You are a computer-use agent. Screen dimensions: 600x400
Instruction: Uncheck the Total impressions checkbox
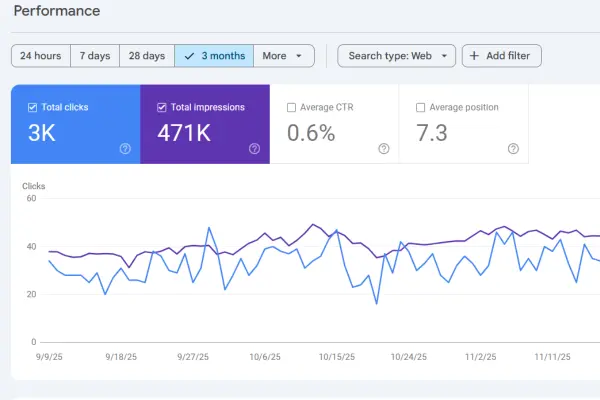pyautogui.click(x=162, y=107)
